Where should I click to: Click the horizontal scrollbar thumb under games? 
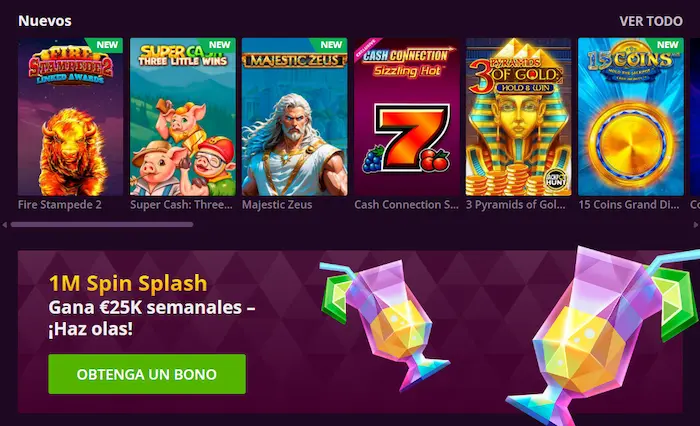(102, 225)
